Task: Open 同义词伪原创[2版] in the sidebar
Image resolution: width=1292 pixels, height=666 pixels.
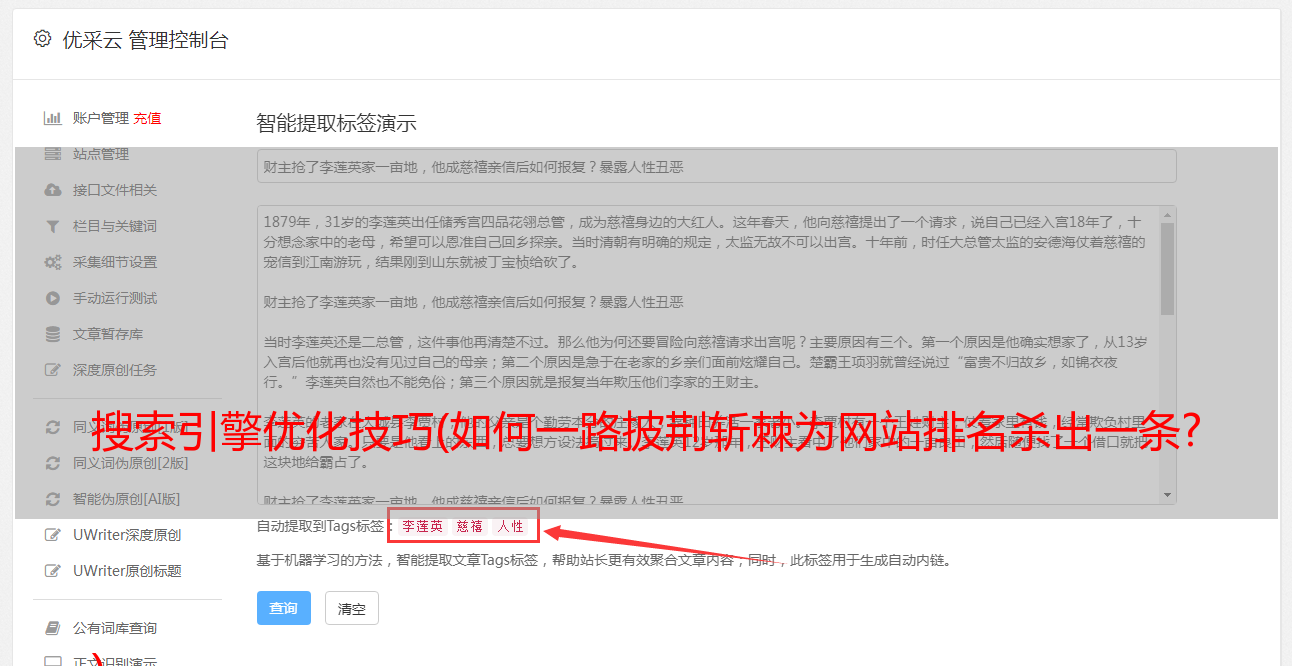Action: pos(131,463)
